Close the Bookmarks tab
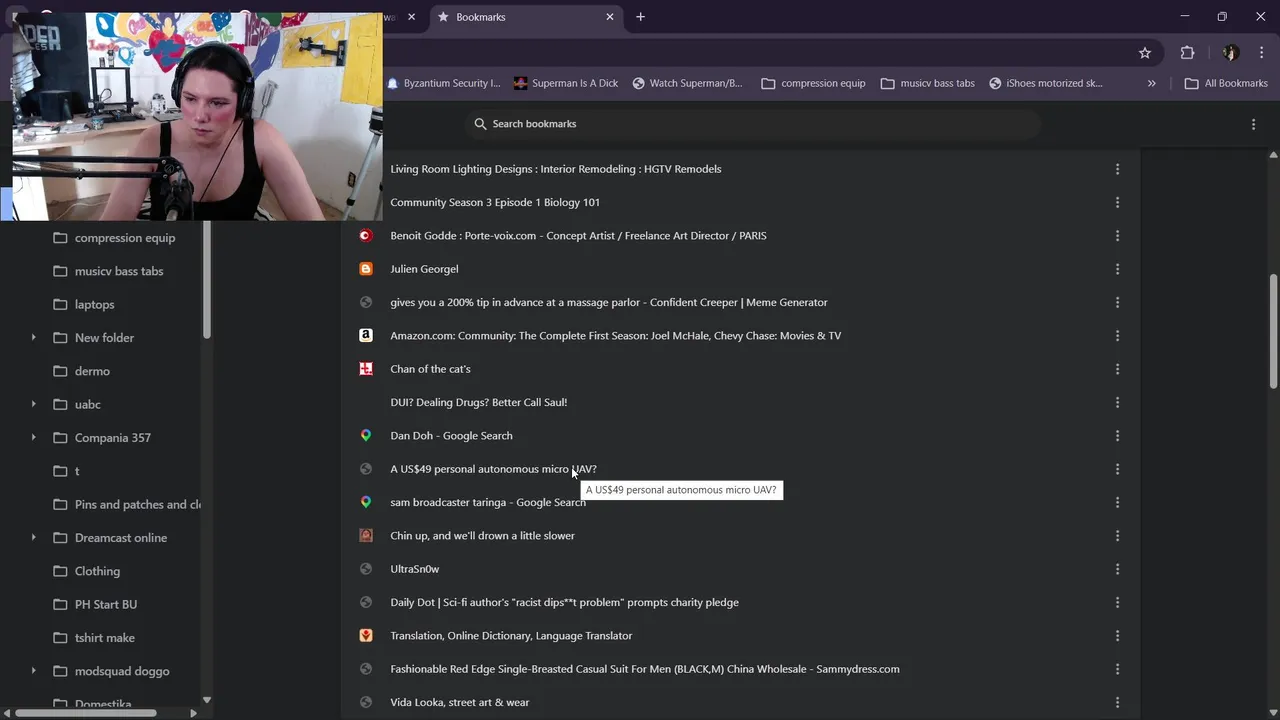Image resolution: width=1280 pixels, height=720 pixels. pos(610,17)
